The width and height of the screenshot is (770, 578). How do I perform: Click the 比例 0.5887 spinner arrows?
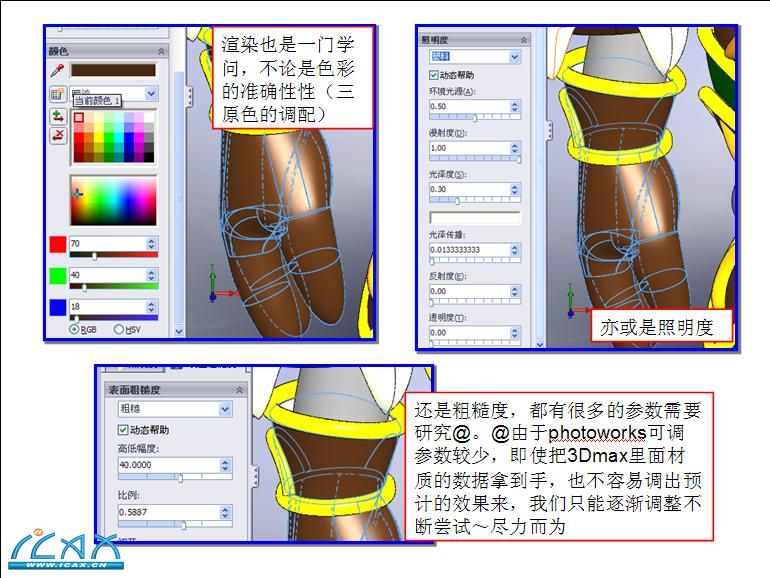pyautogui.click(x=225, y=512)
